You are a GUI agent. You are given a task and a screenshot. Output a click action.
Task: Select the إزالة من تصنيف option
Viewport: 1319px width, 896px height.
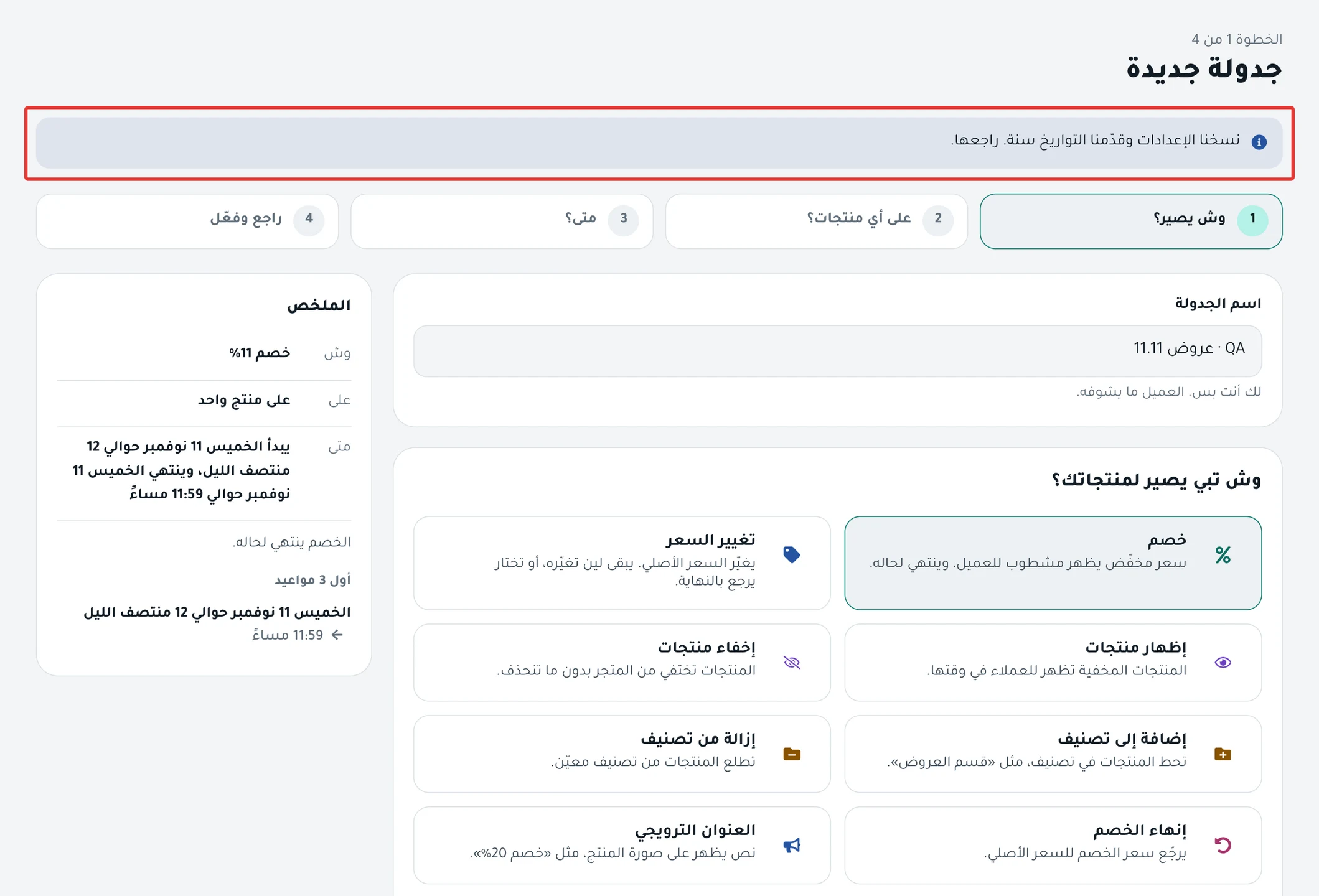pyautogui.click(x=622, y=754)
